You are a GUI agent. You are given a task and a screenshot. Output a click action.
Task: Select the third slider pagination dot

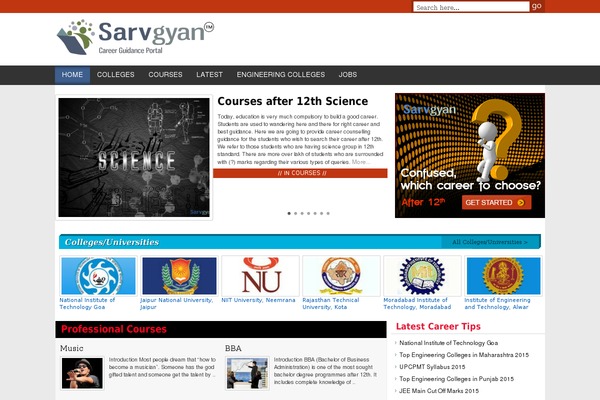tap(302, 213)
